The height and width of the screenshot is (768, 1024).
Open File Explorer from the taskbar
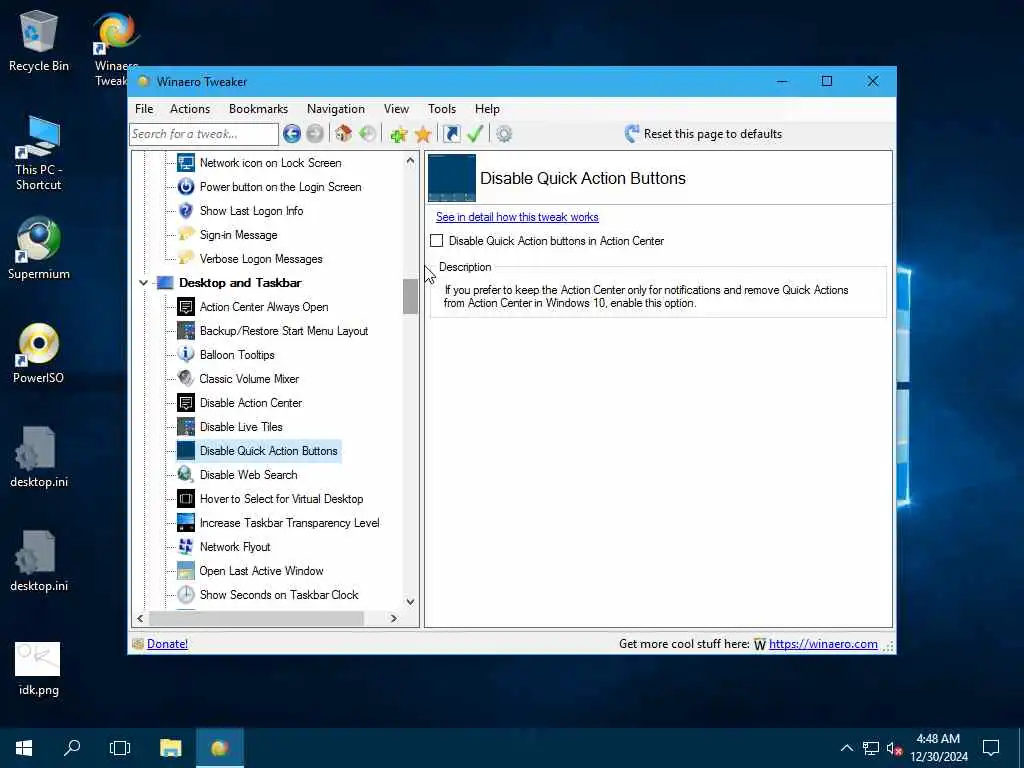point(170,748)
